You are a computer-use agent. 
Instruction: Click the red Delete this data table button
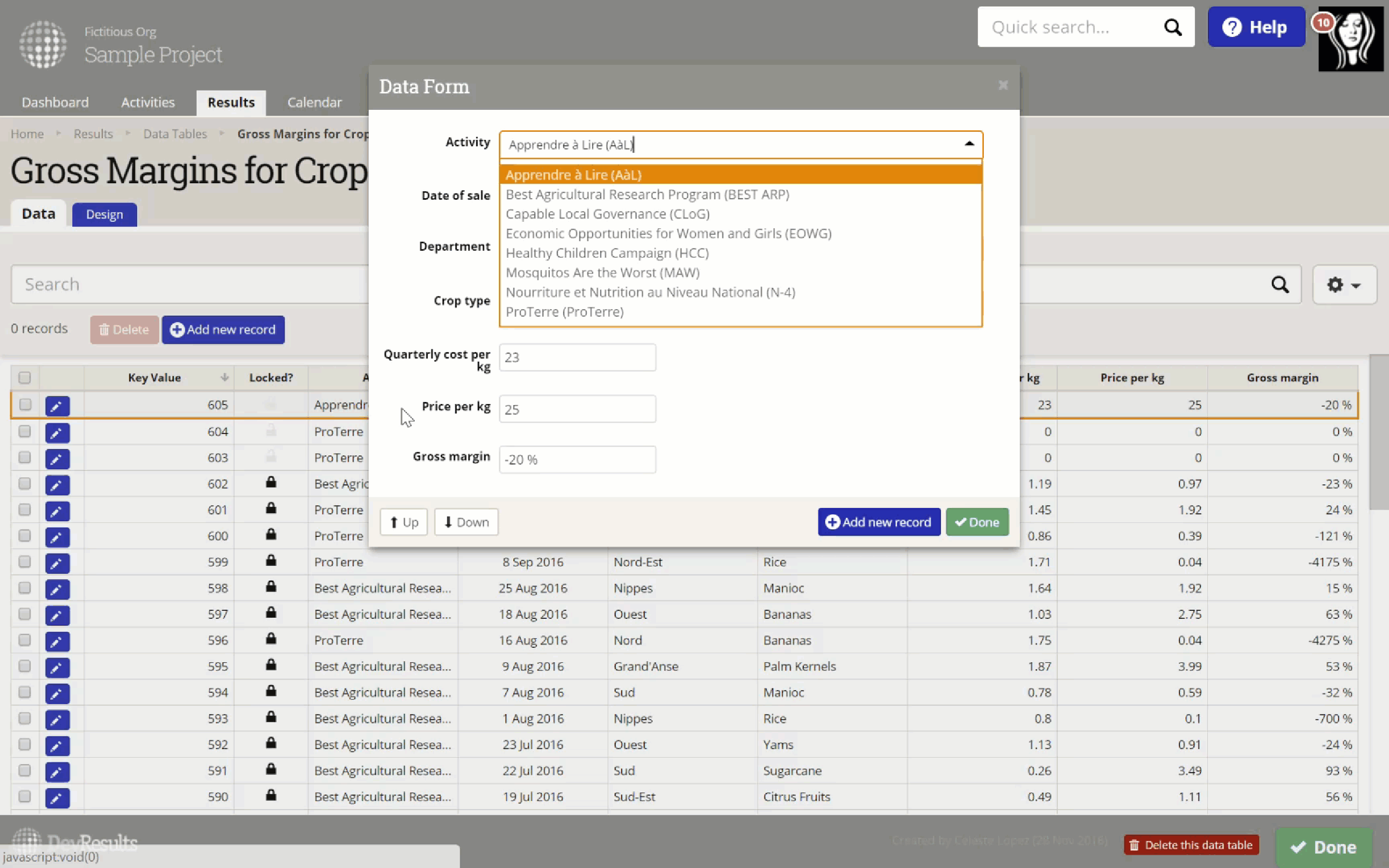click(x=1191, y=845)
